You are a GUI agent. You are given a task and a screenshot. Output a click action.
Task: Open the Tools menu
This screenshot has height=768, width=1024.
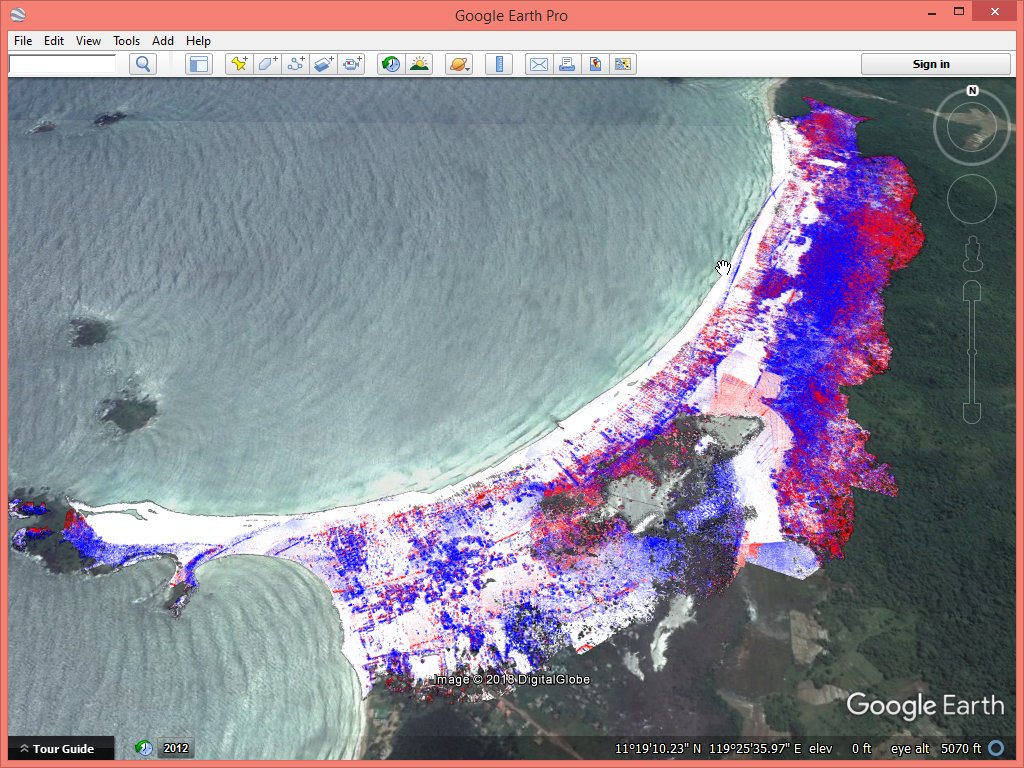pos(126,41)
